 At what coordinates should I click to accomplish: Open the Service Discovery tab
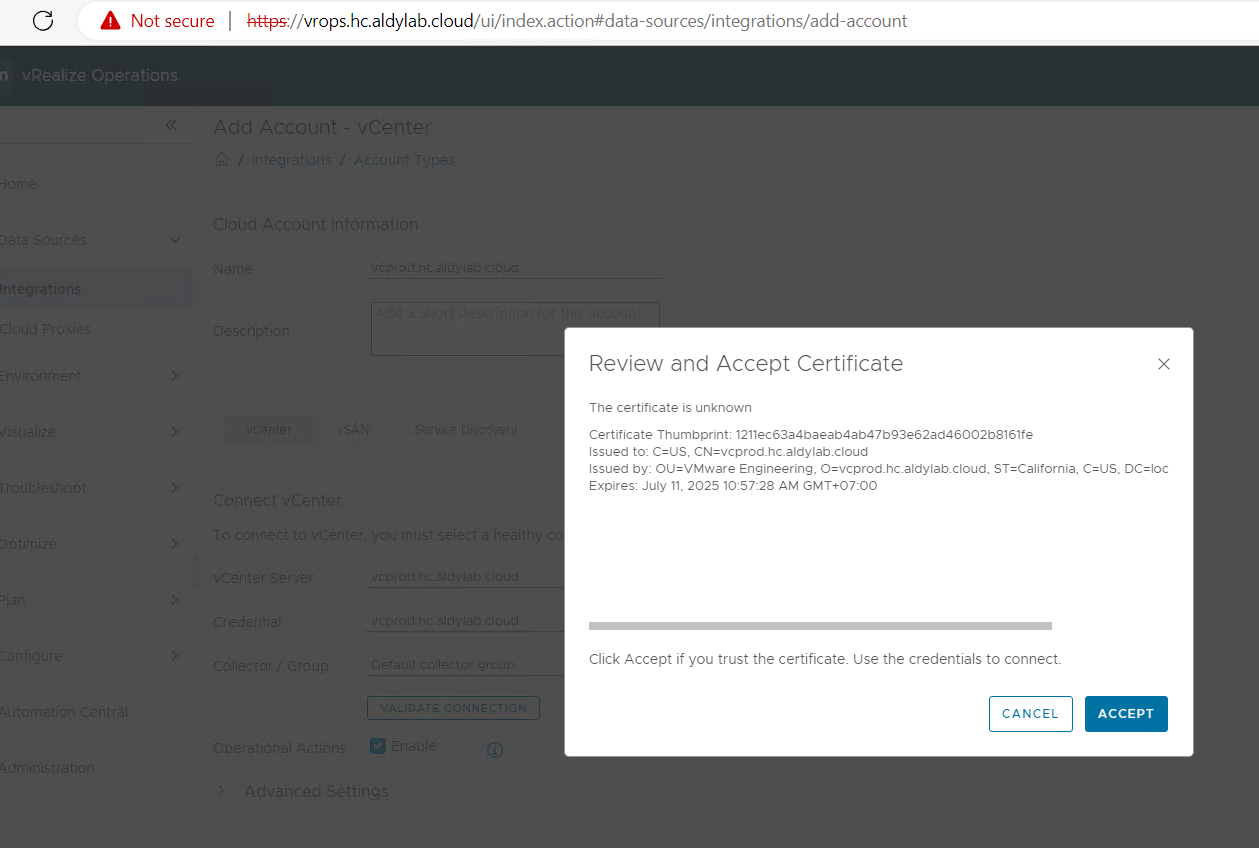(x=466, y=430)
